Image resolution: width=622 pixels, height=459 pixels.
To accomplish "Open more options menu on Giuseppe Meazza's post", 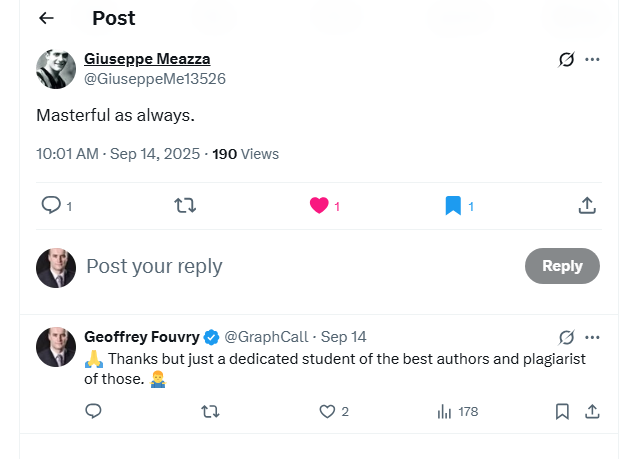I will [x=593, y=60].
